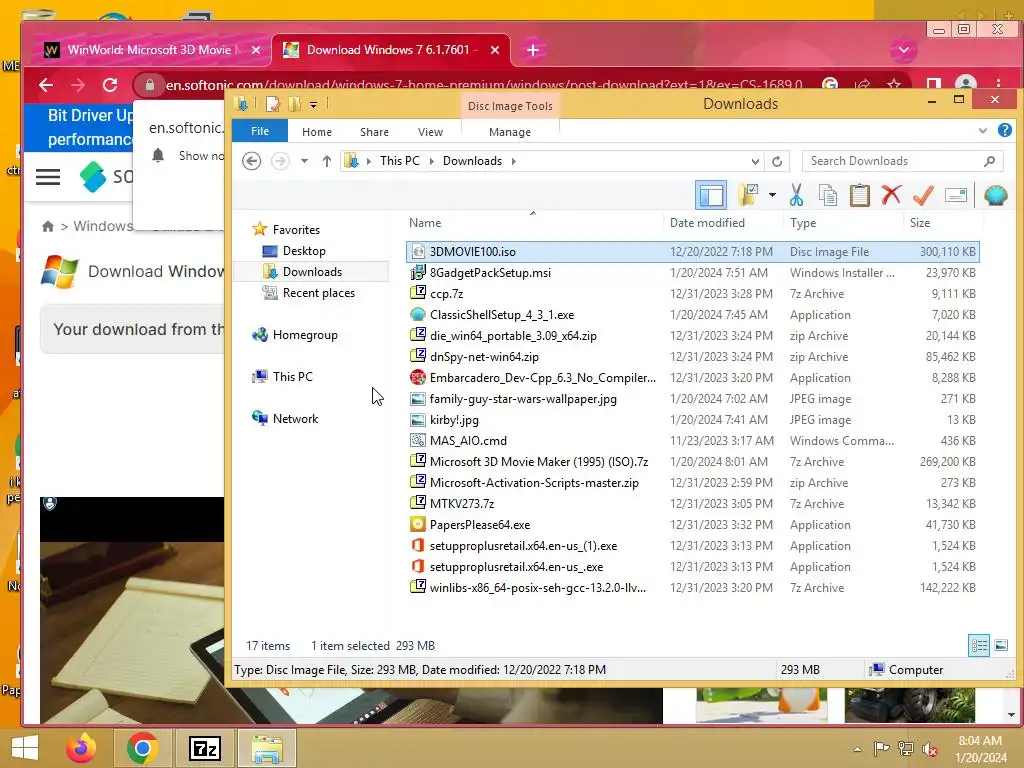Open Firefox from the taskbar
1024x768 pixels.
click(80, 748)
